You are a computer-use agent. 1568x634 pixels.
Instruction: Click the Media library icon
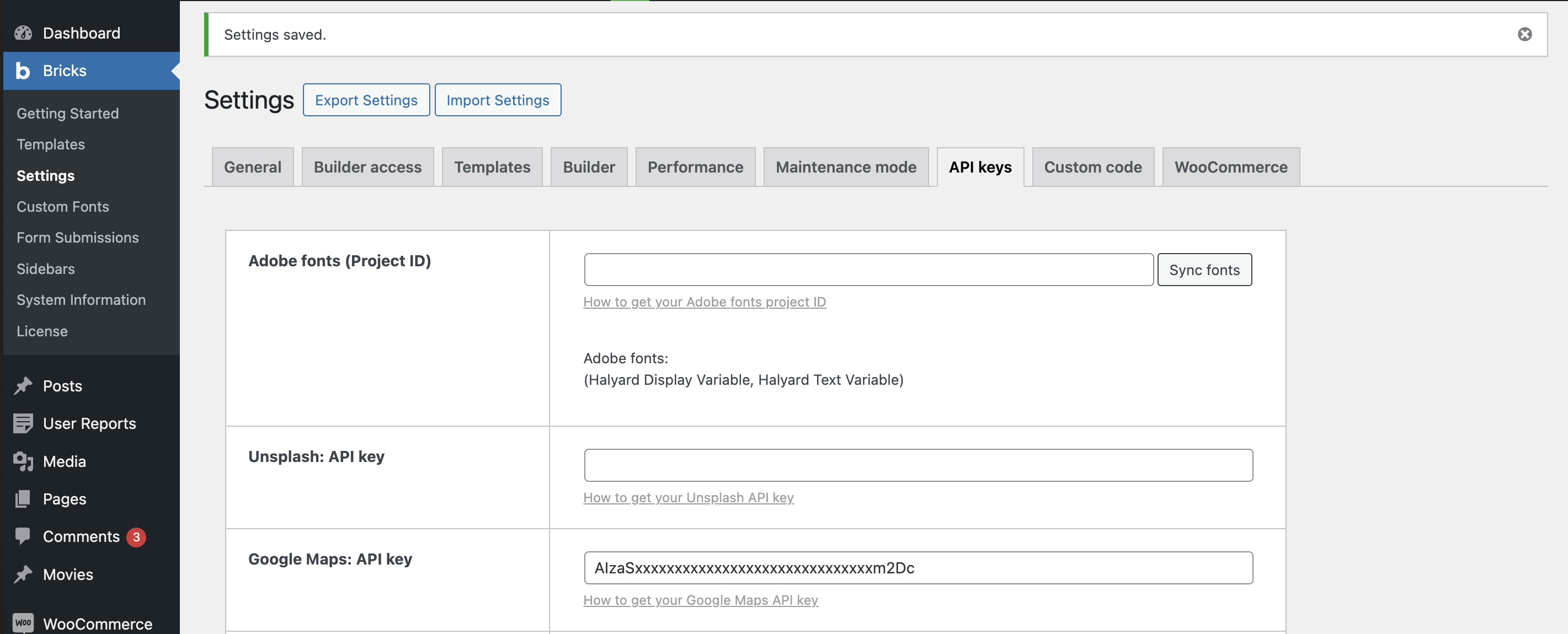coord(23,461)
